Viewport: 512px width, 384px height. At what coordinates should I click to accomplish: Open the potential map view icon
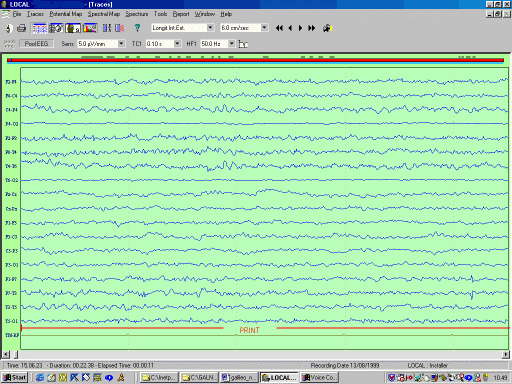[x=56, y=28]
